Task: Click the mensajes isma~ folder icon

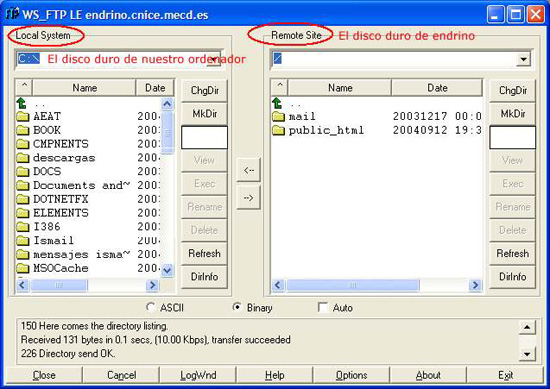Action: tap(22, 254)
